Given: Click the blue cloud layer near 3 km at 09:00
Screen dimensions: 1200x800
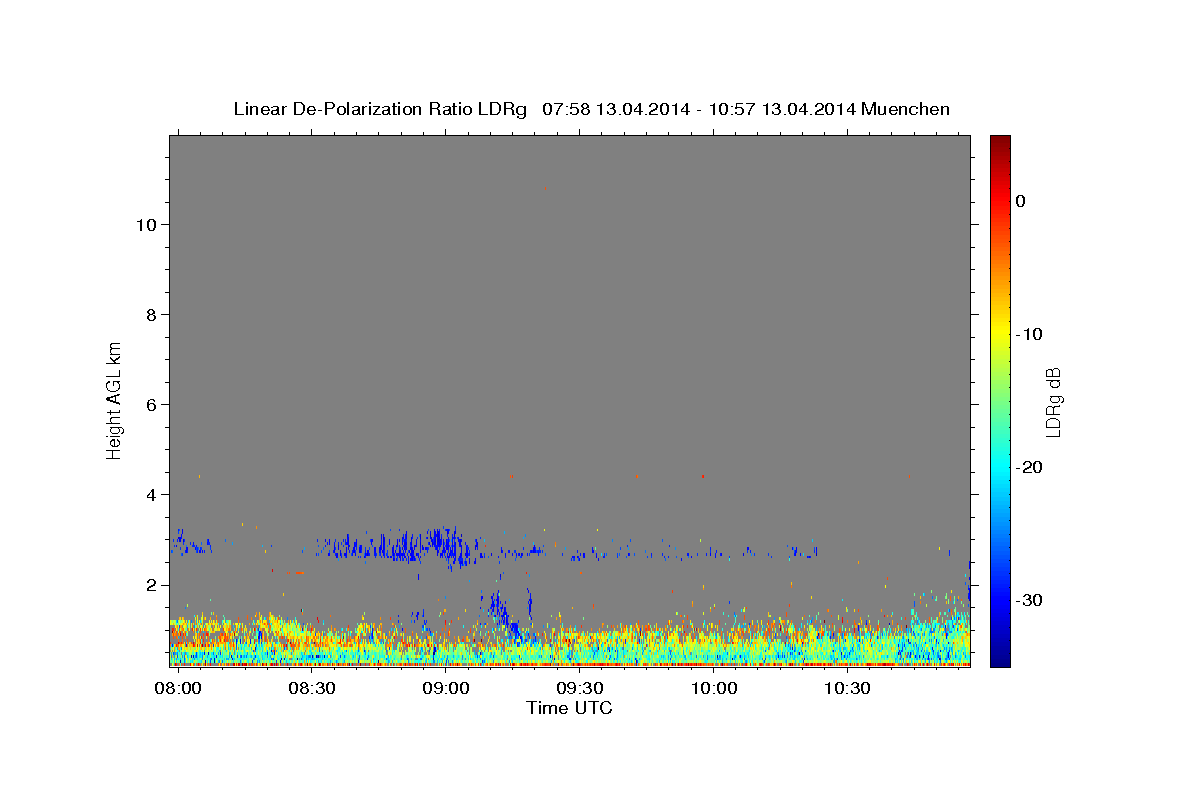Looking at the screenshot, I should click(440, 545).
